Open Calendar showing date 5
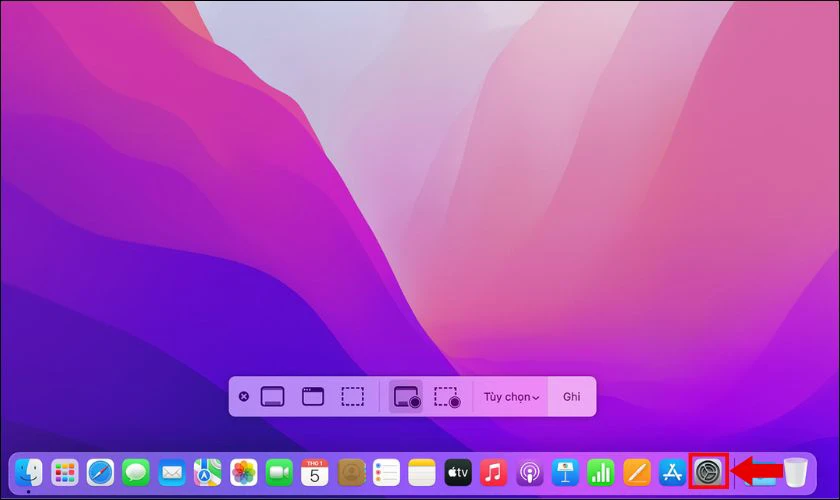The image size is (840, 500). [314, 473]
